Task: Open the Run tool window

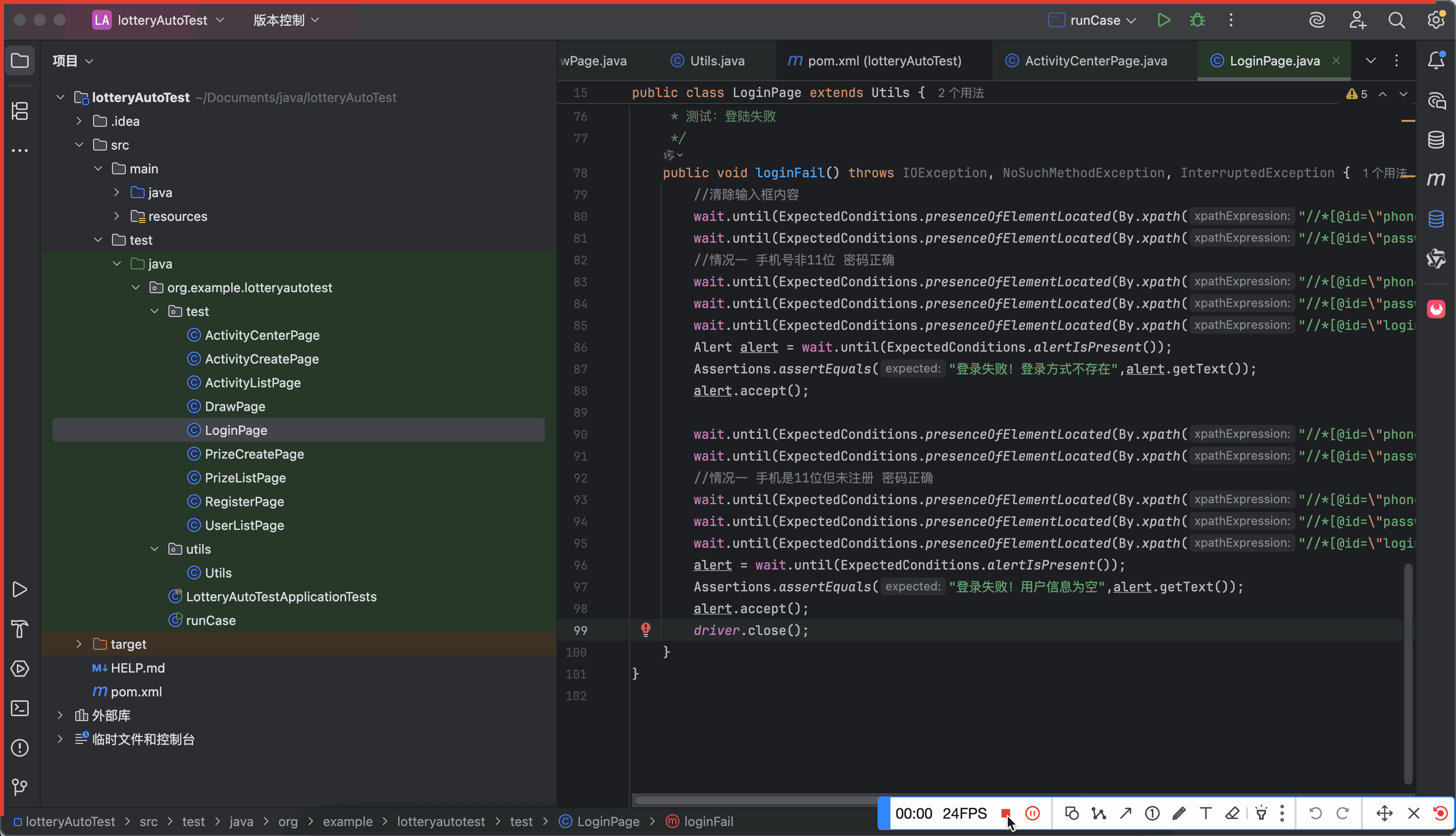Action: [20, 589]
